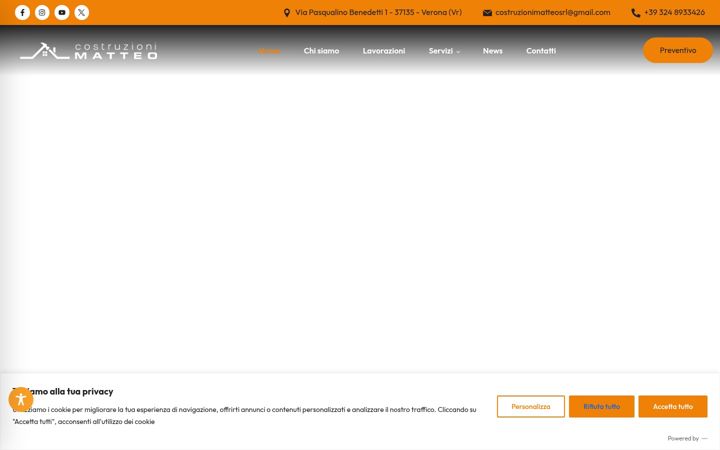
Task: Open the YouTube social icon
Action: (62, 12)
